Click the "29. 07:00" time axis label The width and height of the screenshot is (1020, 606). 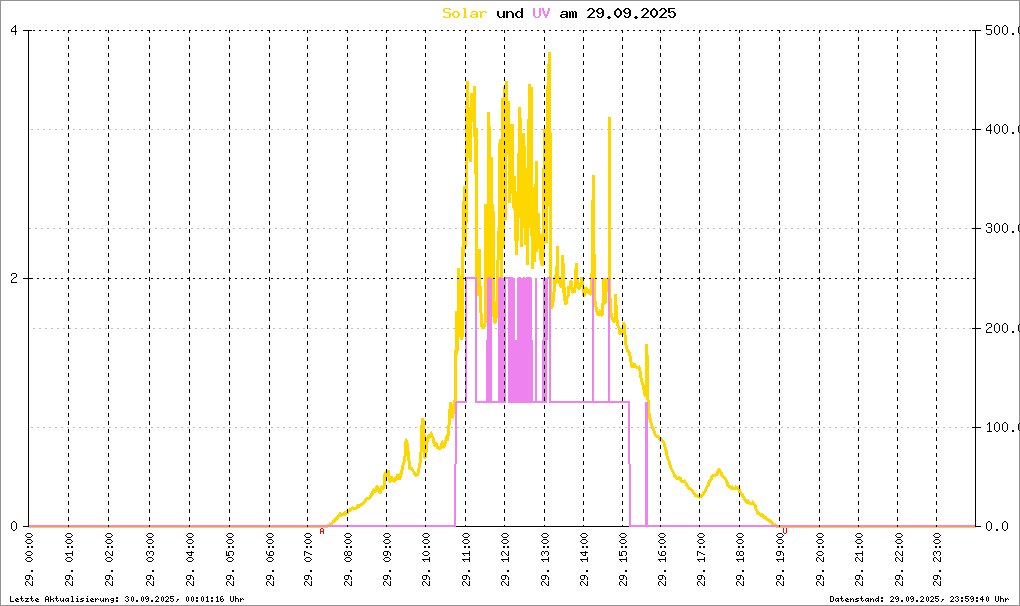308,560
